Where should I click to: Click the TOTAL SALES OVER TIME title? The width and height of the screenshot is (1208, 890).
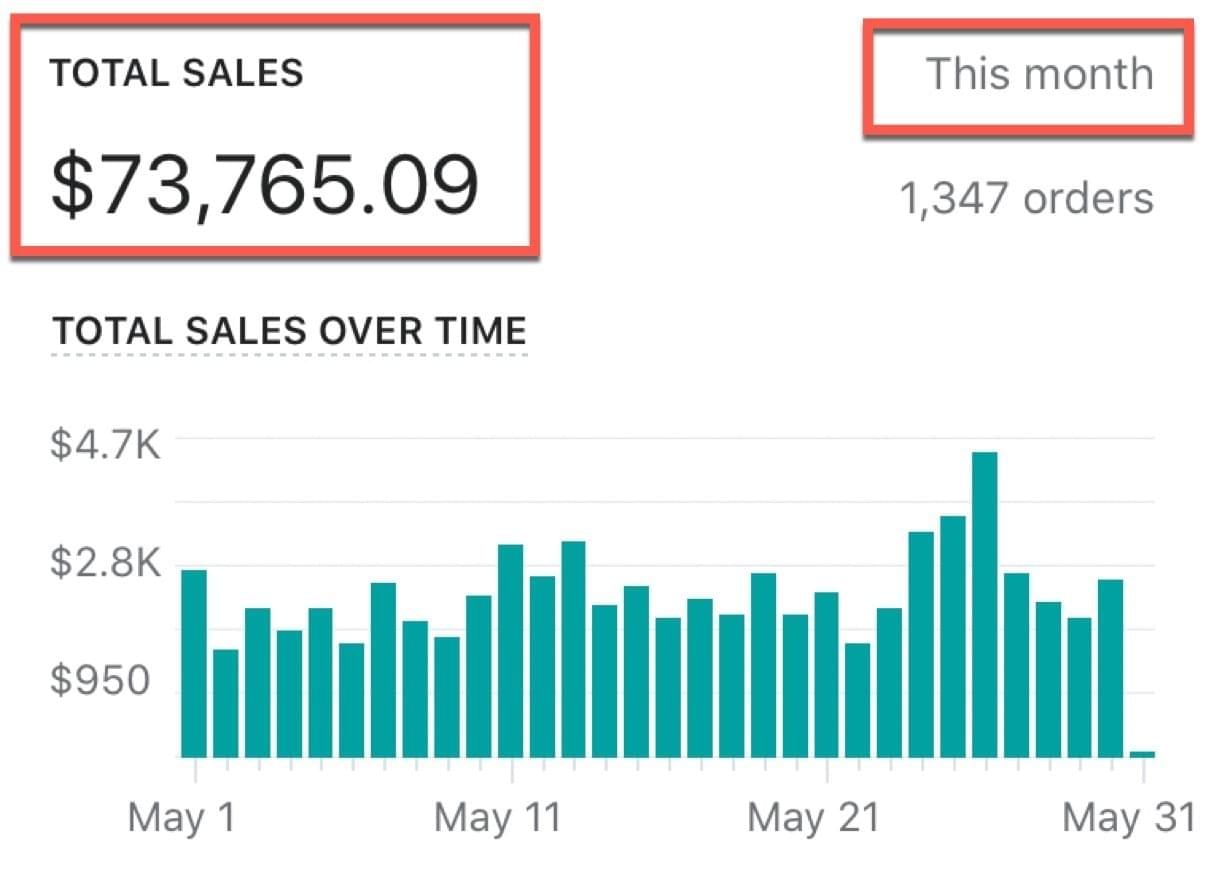coord(289,330)
